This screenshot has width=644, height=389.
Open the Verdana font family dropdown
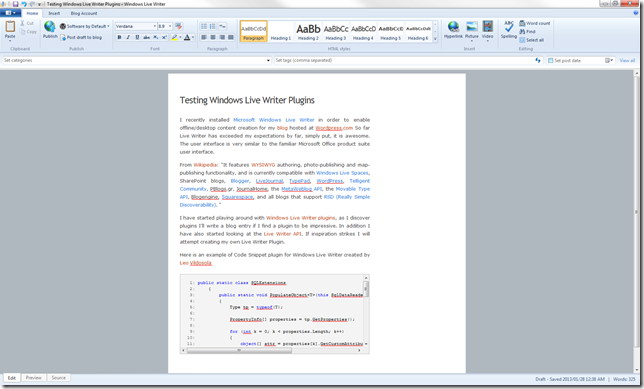154,26
